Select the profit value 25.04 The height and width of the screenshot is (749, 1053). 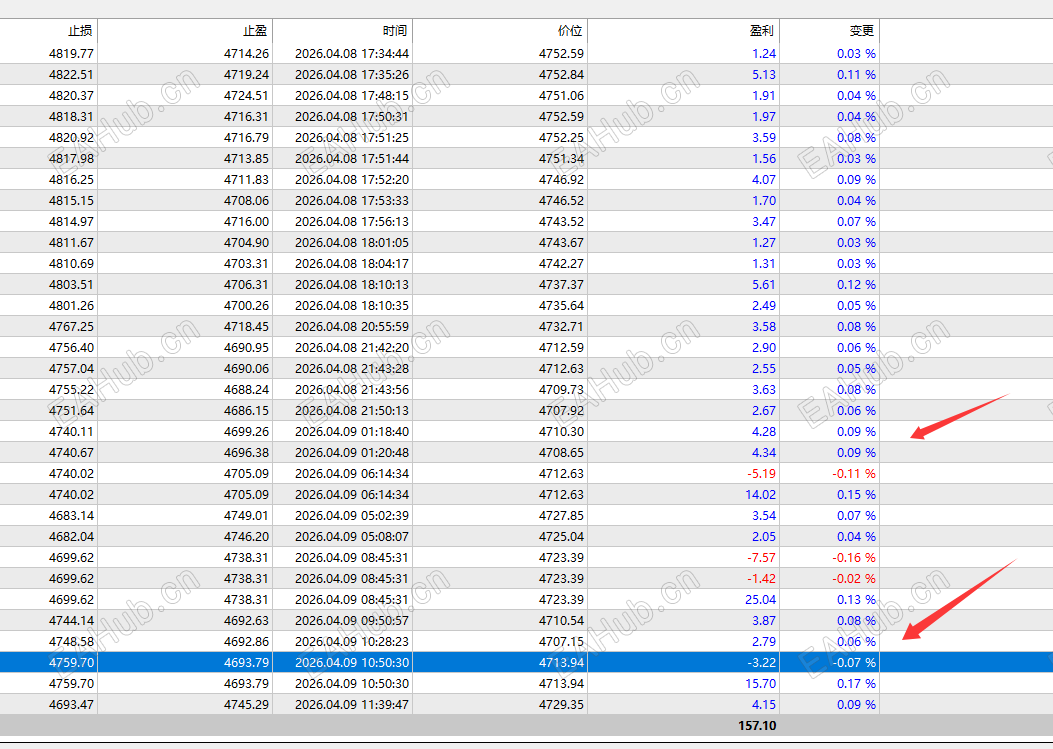(760, 600)
